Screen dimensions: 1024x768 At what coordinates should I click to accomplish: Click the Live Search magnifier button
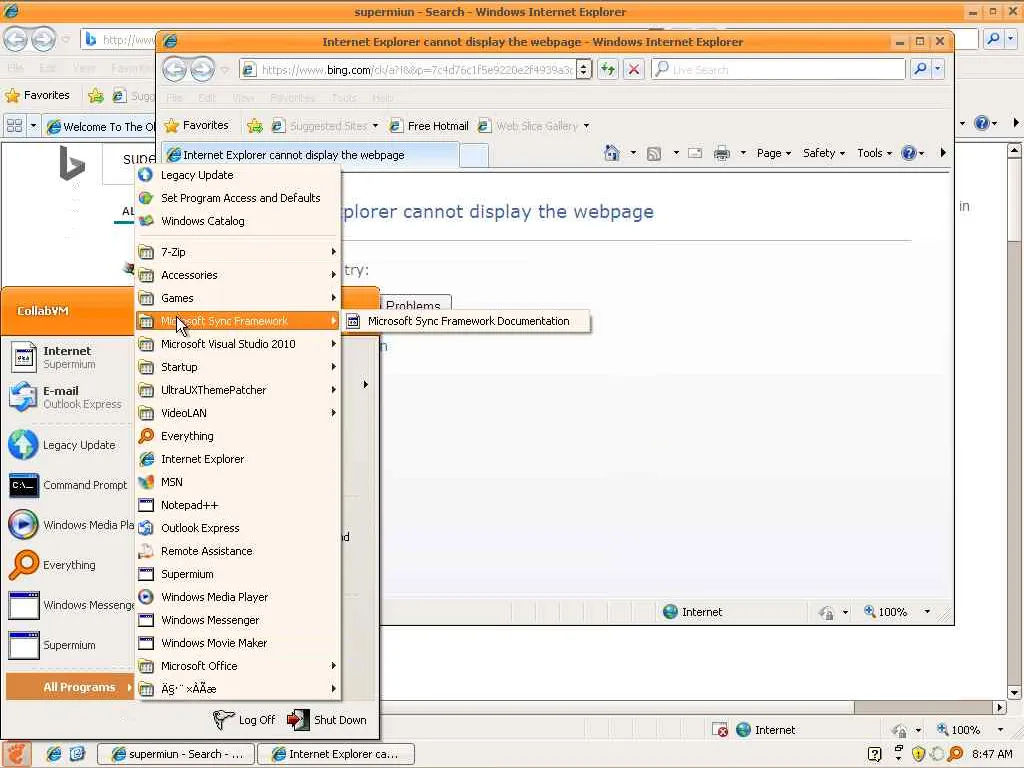pos(920,69)
